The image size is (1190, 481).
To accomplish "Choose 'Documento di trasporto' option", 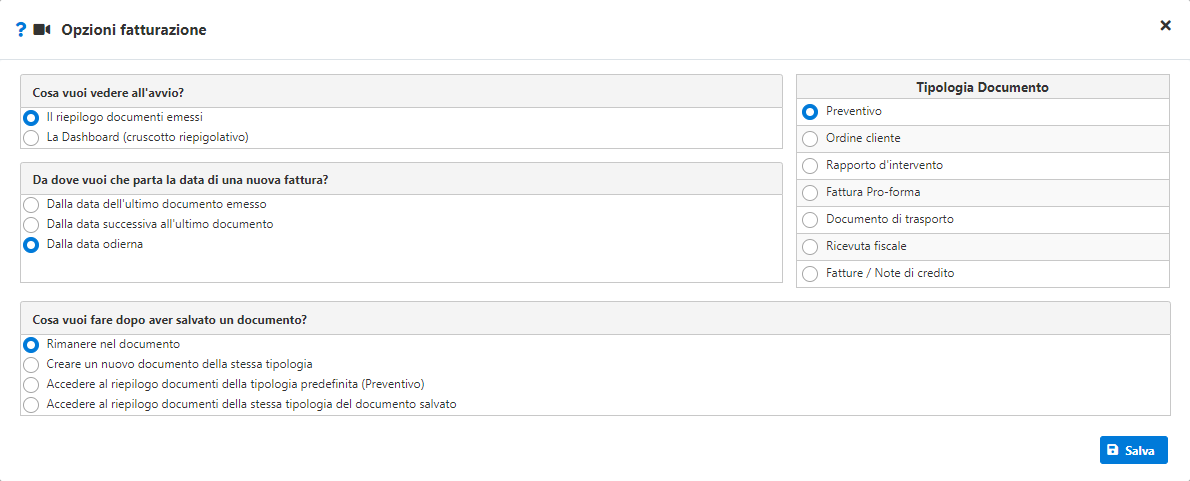I will (810, 220).
